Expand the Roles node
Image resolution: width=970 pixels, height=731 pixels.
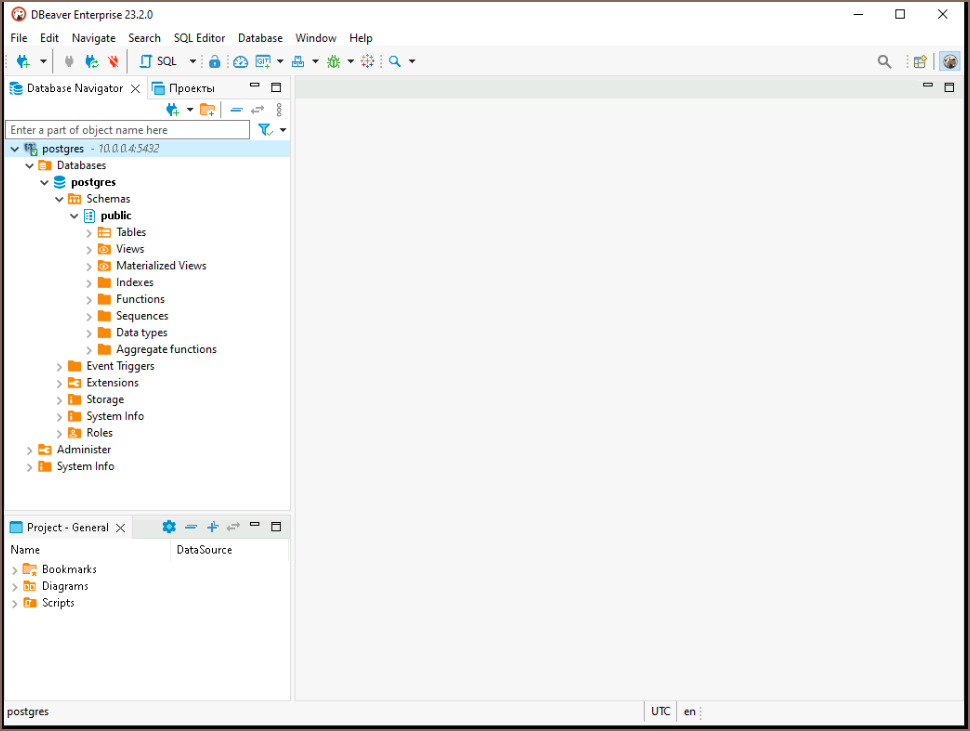tap(59, 433)
